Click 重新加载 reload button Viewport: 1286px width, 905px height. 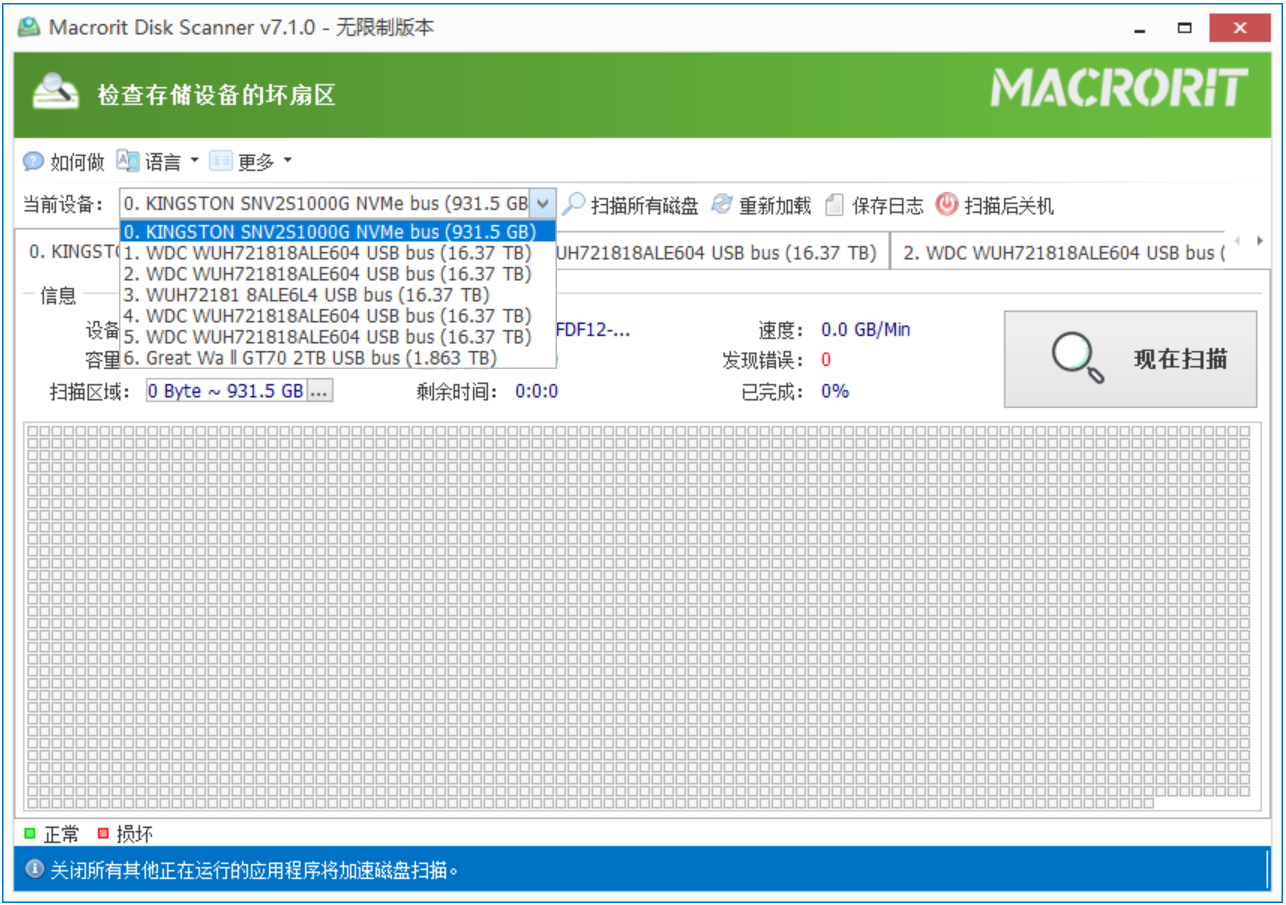pyautogui.click(x=761, y=206)
